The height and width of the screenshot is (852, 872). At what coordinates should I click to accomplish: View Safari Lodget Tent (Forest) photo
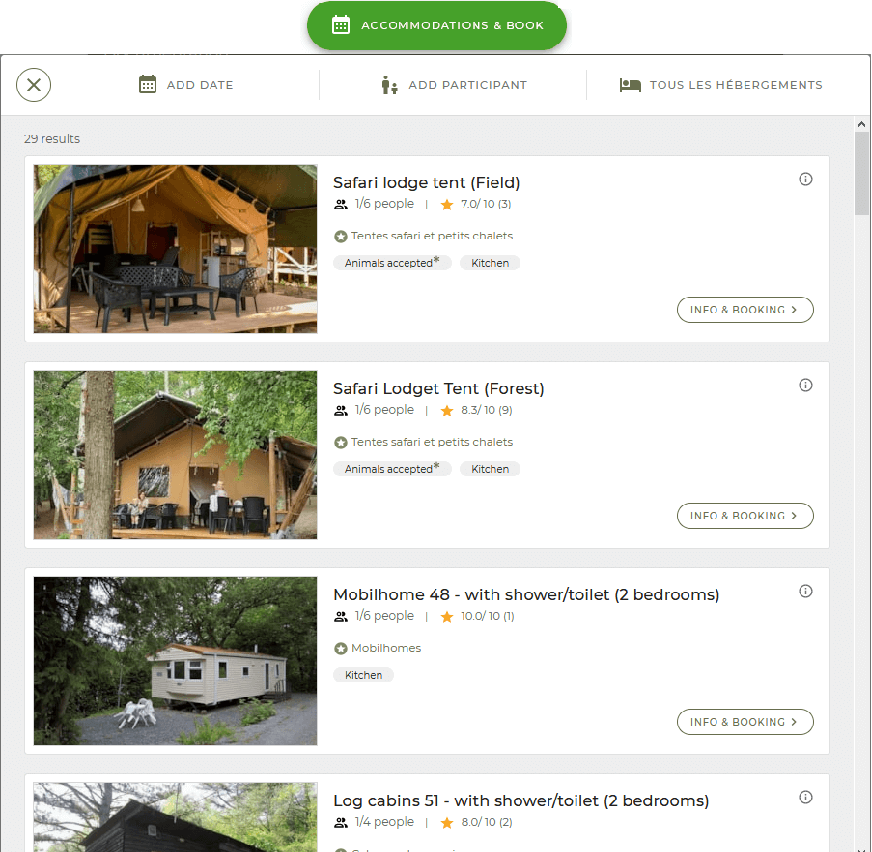pos(175,455)
